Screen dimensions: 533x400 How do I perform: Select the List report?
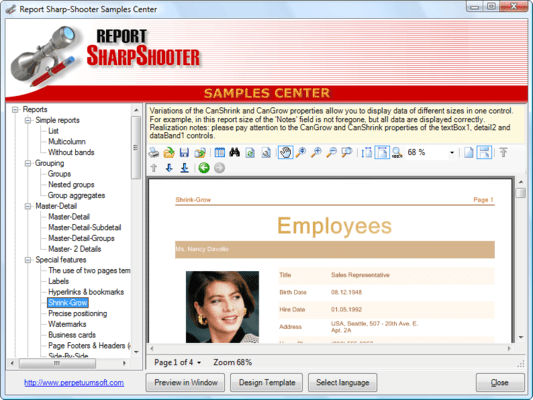(53, 131)
